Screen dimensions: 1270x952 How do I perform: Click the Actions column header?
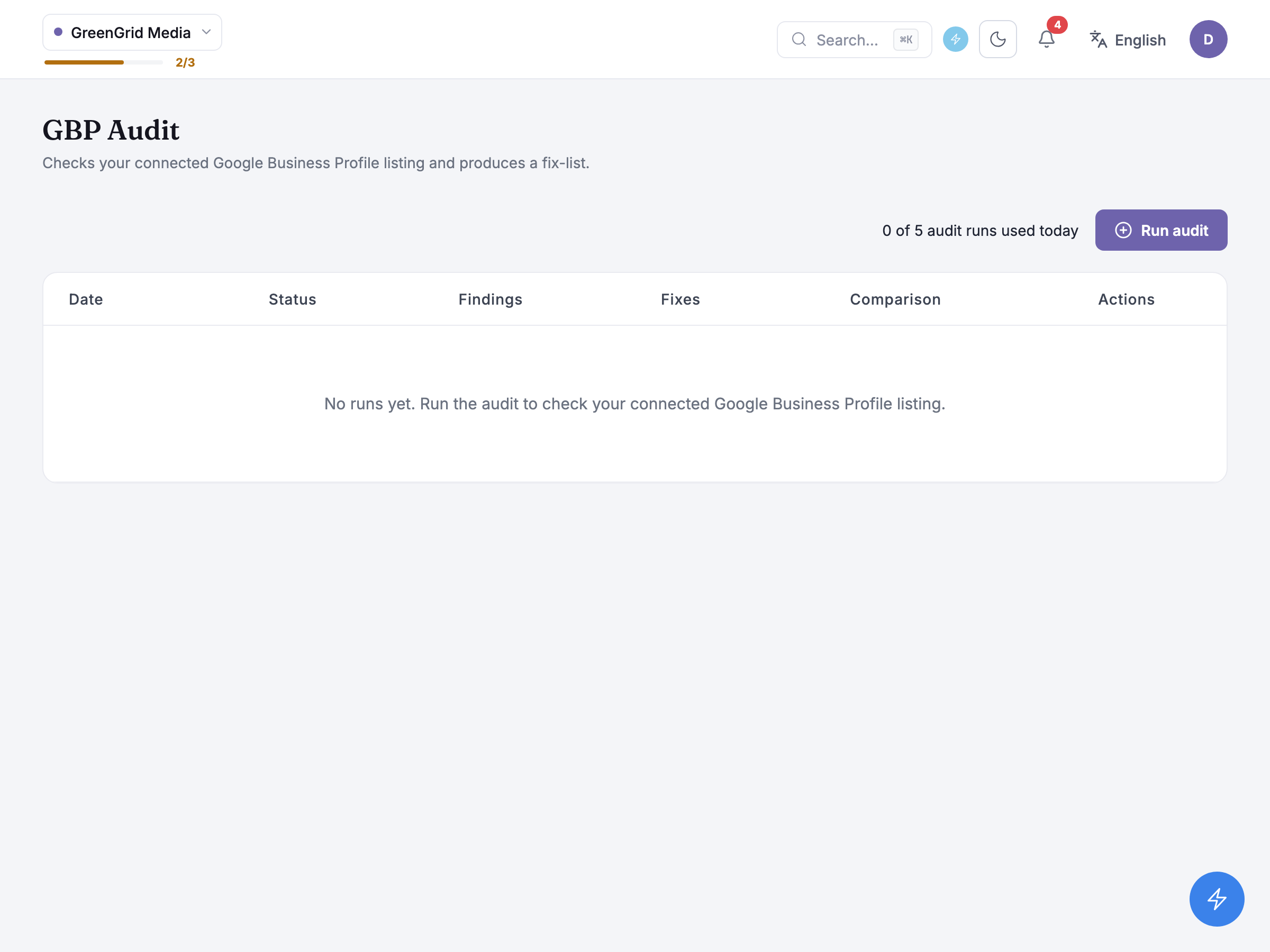point(1126,299)
